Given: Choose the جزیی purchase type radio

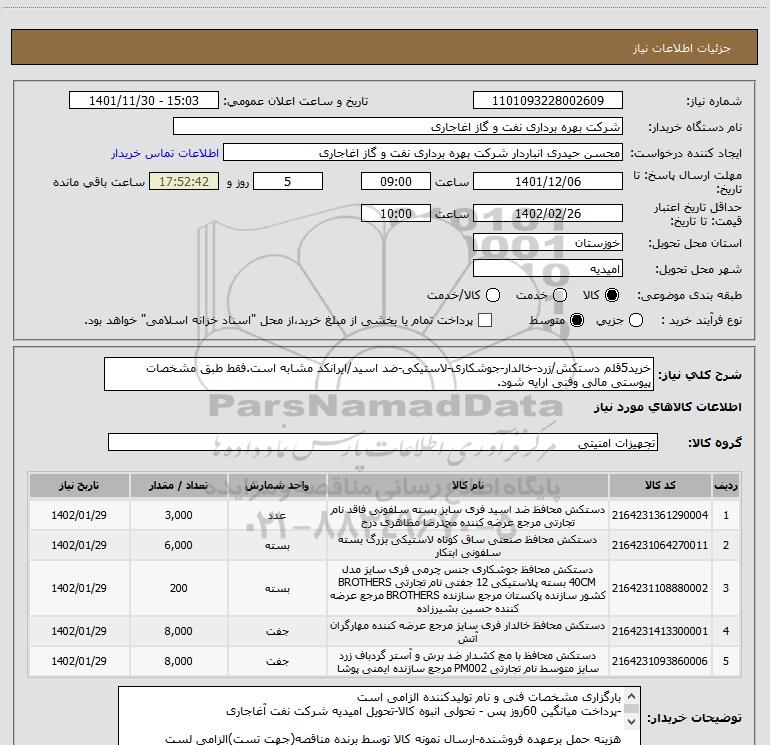Looking at the screenshot, I should pos(635,321).
